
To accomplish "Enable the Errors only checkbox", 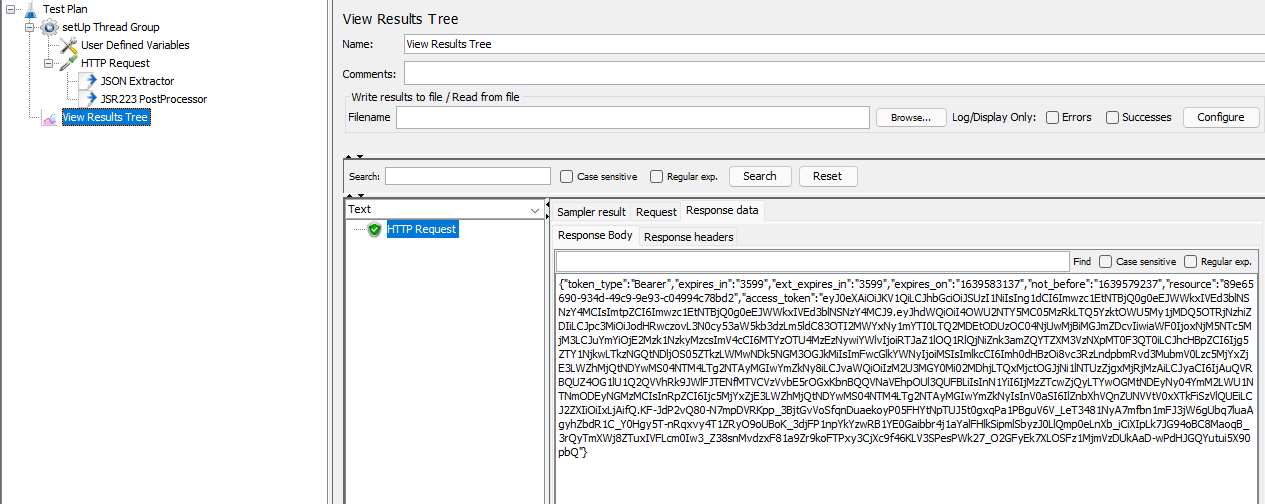I will tap(1052, 117).
